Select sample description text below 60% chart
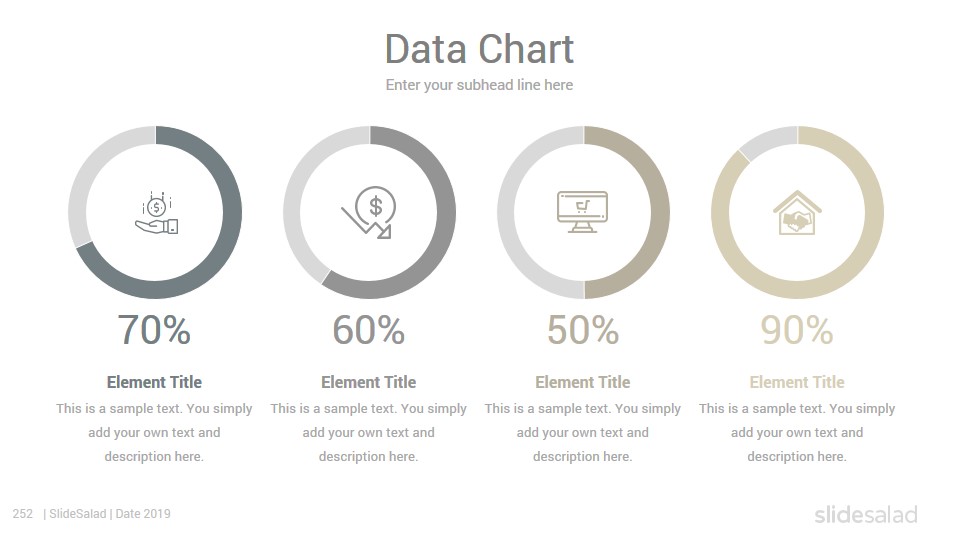This screenshot has height=540, width=960. (369, 432)
